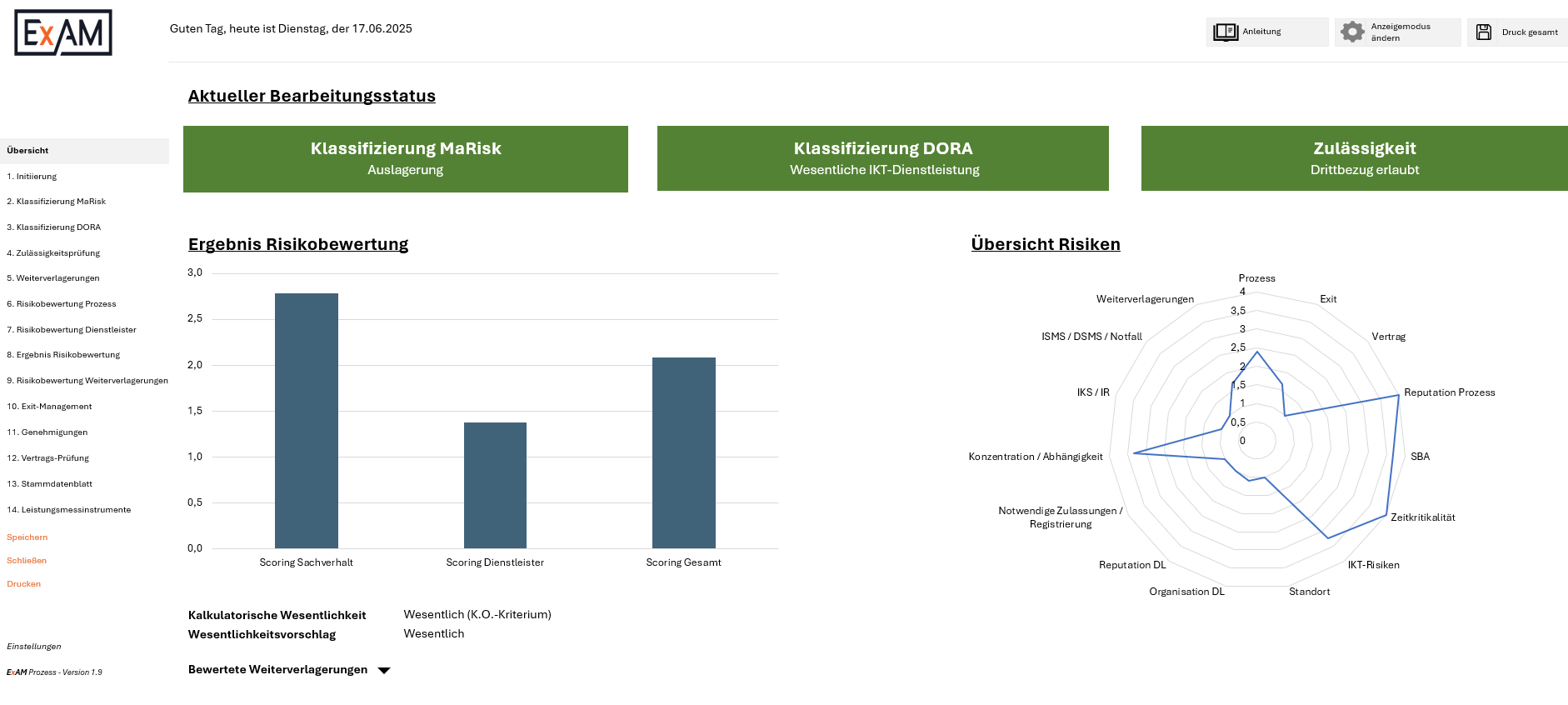Select the Scoring Sachverhalt bar
The width and height of the screenshot is (1568, 705).
pyautogui.click(x=307, y=421)
